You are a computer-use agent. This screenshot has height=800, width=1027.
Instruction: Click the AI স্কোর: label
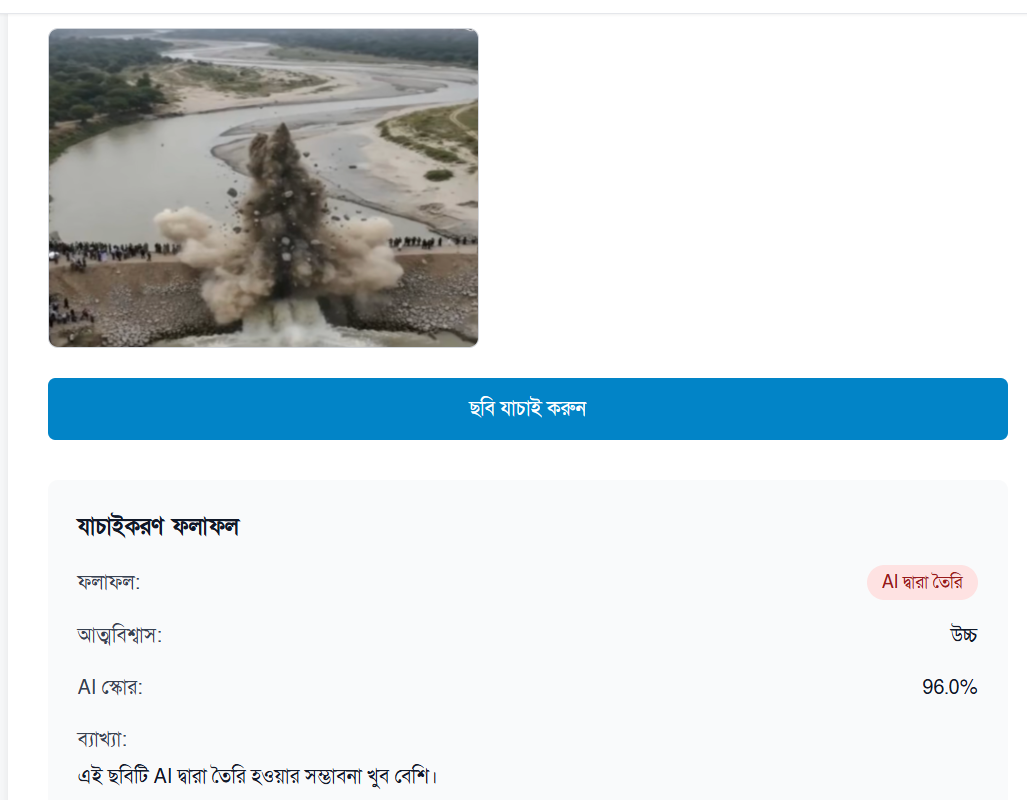point(110,687)
